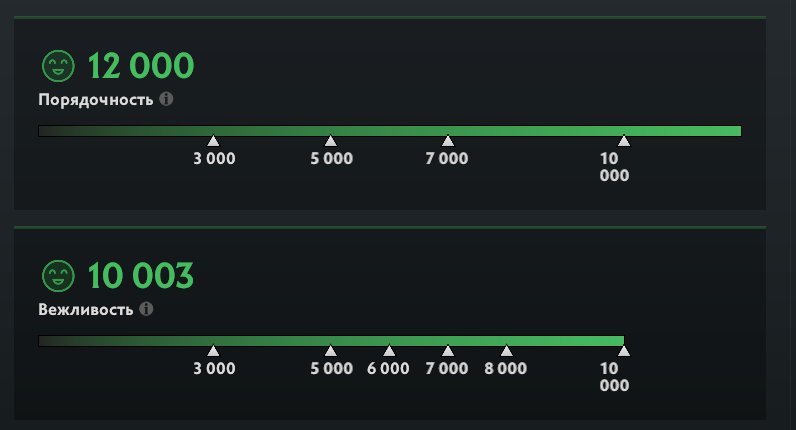Viewport: 796px width, 430px height.
Task: Select the 10 000 triangle marker on Вежливость bar
Action: 624,351
